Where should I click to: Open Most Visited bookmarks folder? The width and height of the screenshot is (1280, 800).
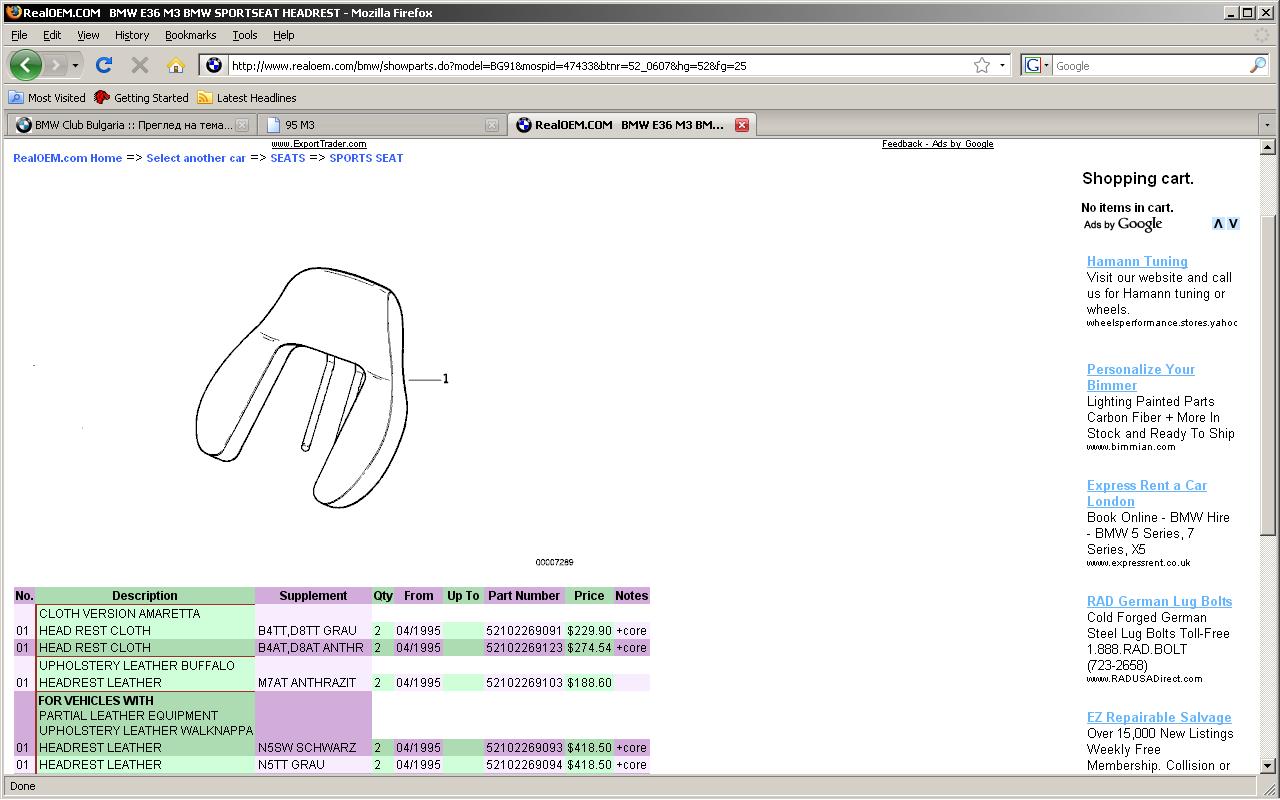(x=47, y=98)
